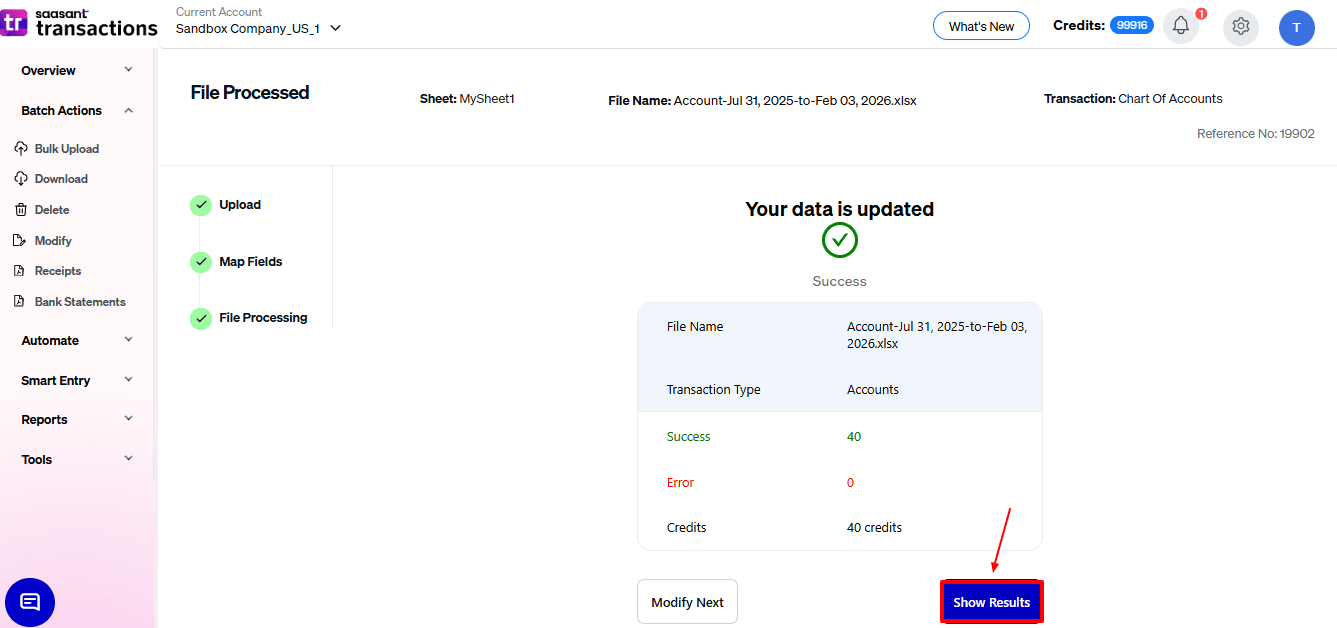Expand the Automate section

[49, 340]
